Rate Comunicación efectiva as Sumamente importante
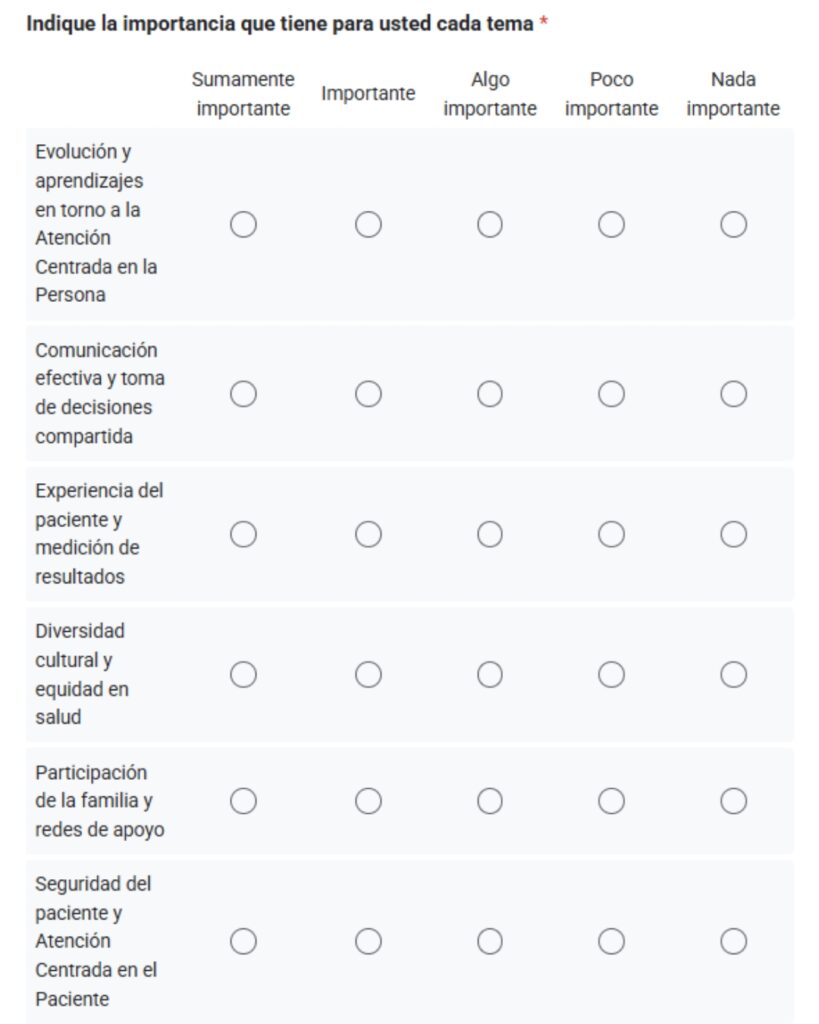Image resolution: width=819 pixels, height=1024 pixels. 243,394
